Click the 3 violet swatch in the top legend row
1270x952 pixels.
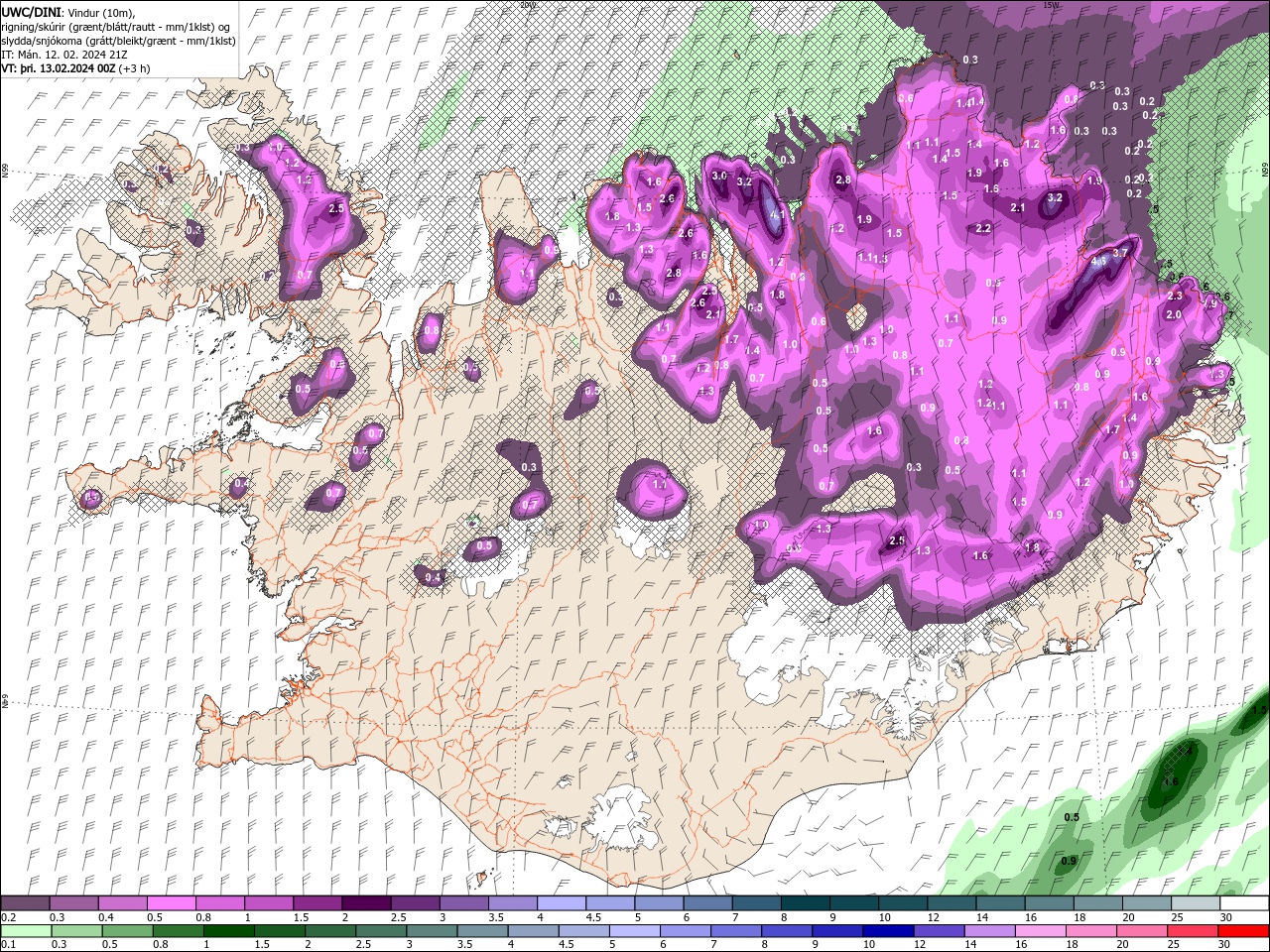pos(464,903)
